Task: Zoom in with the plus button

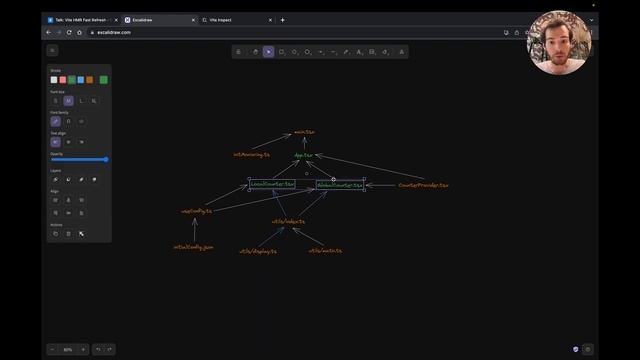Action: pos(83,349)
